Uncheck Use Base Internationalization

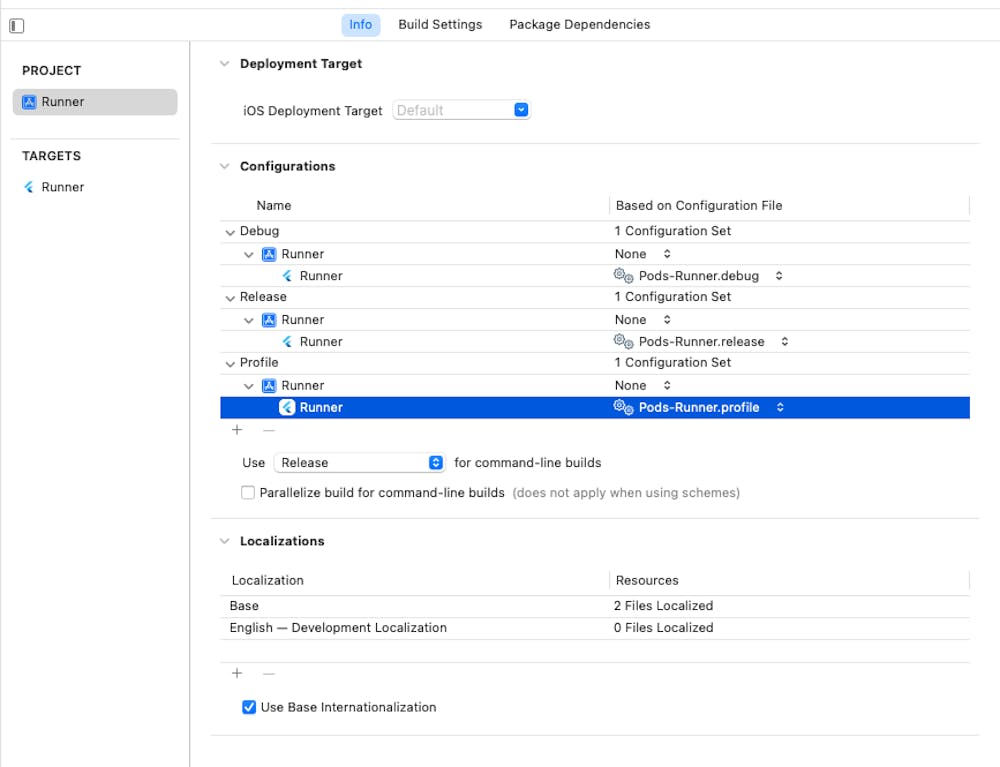click(x=249, y=707)
